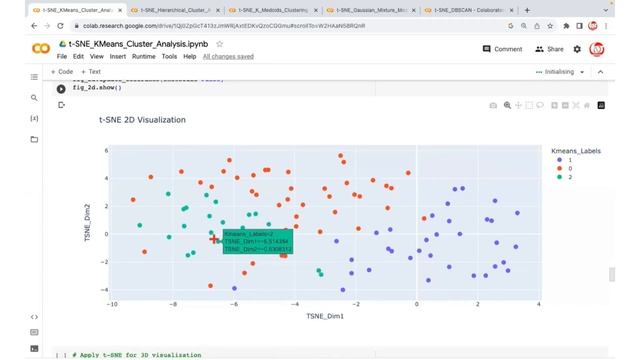
Task: Open the Terminal sidebar icon
Action: [34, 349]
